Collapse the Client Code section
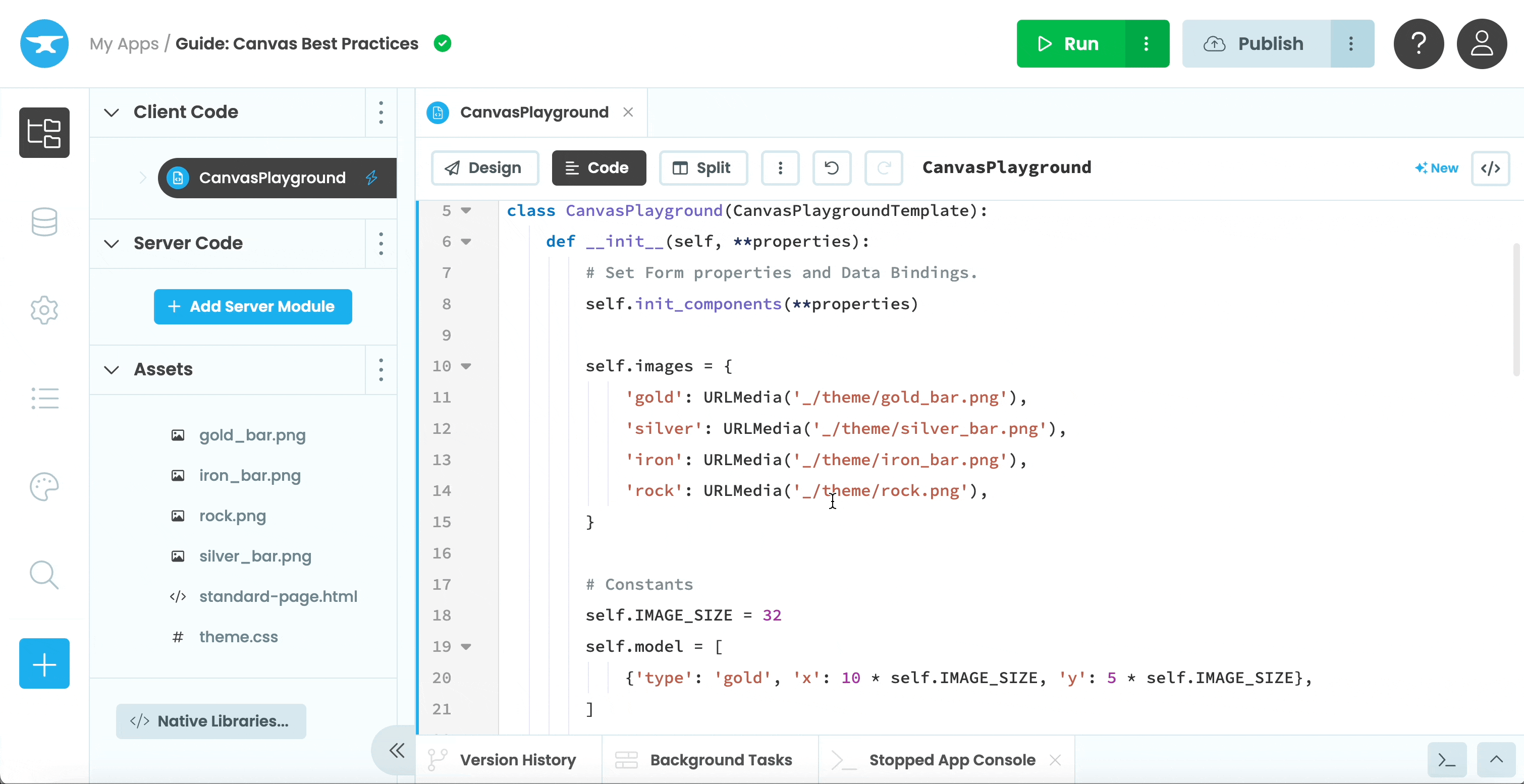 111,113
